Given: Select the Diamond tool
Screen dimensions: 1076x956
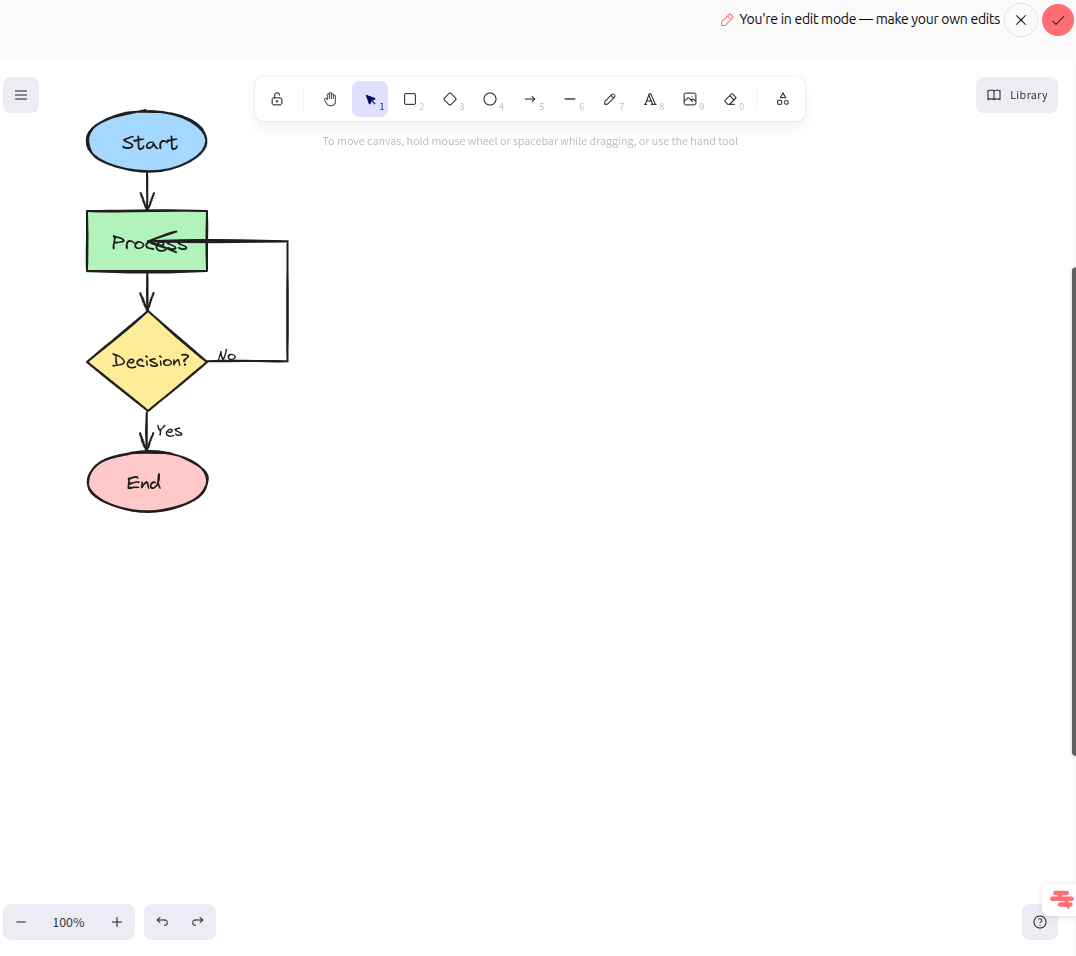Looking at the screenshot, I should pos(450,100).
